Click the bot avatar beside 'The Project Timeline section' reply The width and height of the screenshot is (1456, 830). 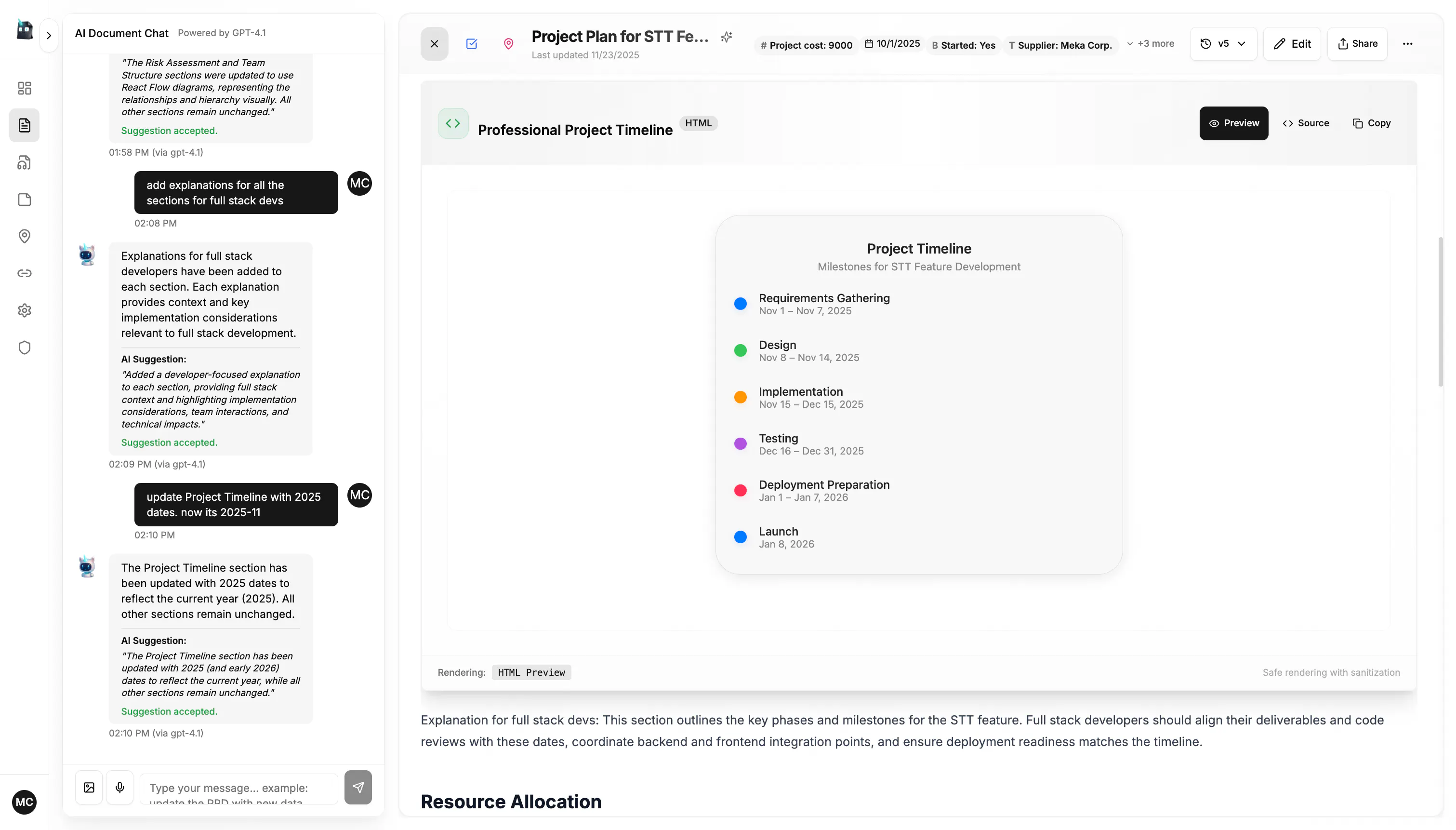[87, 567]
